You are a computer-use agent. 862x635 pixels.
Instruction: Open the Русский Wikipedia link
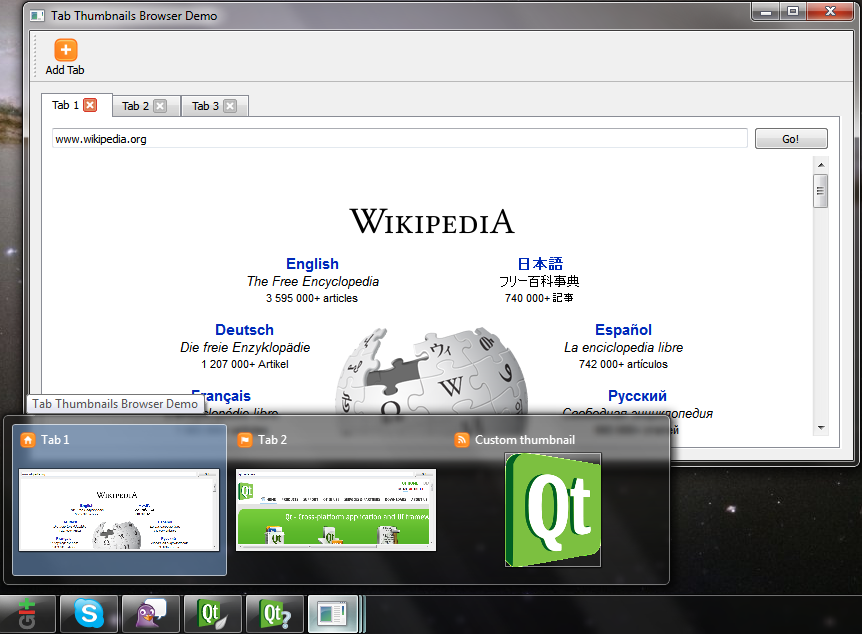click(637, 395)
